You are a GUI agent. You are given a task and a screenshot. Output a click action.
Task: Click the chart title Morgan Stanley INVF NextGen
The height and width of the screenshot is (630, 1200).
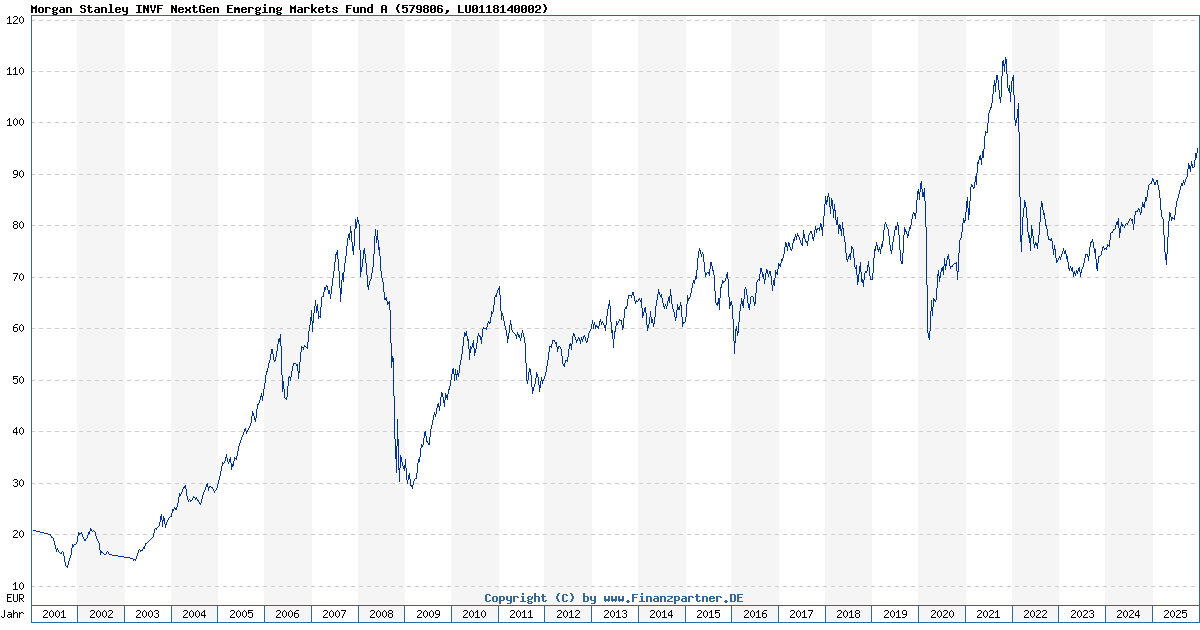tap(288, 9)
